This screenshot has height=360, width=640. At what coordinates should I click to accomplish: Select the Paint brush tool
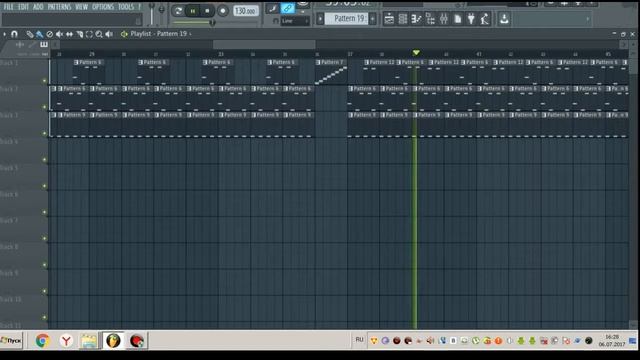tap(40, 34)
